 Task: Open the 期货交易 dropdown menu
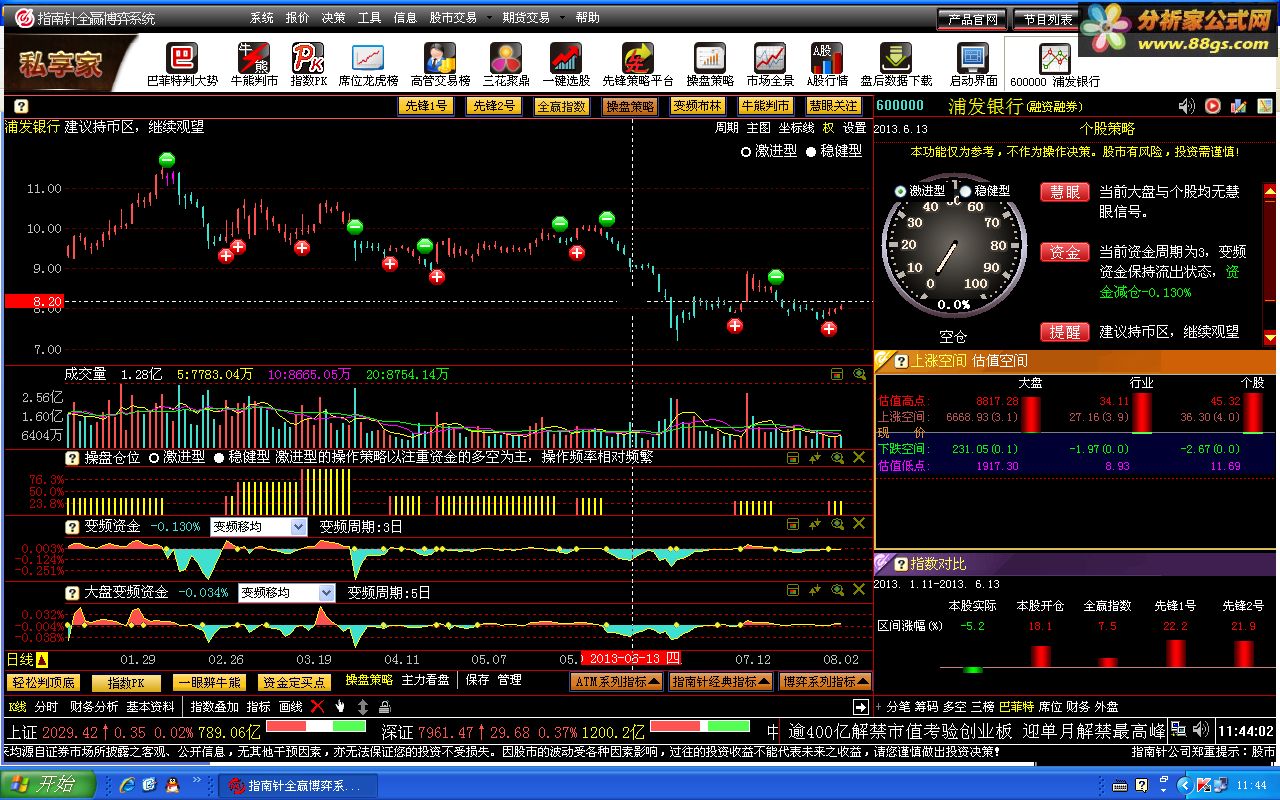(x=533, y=18)
